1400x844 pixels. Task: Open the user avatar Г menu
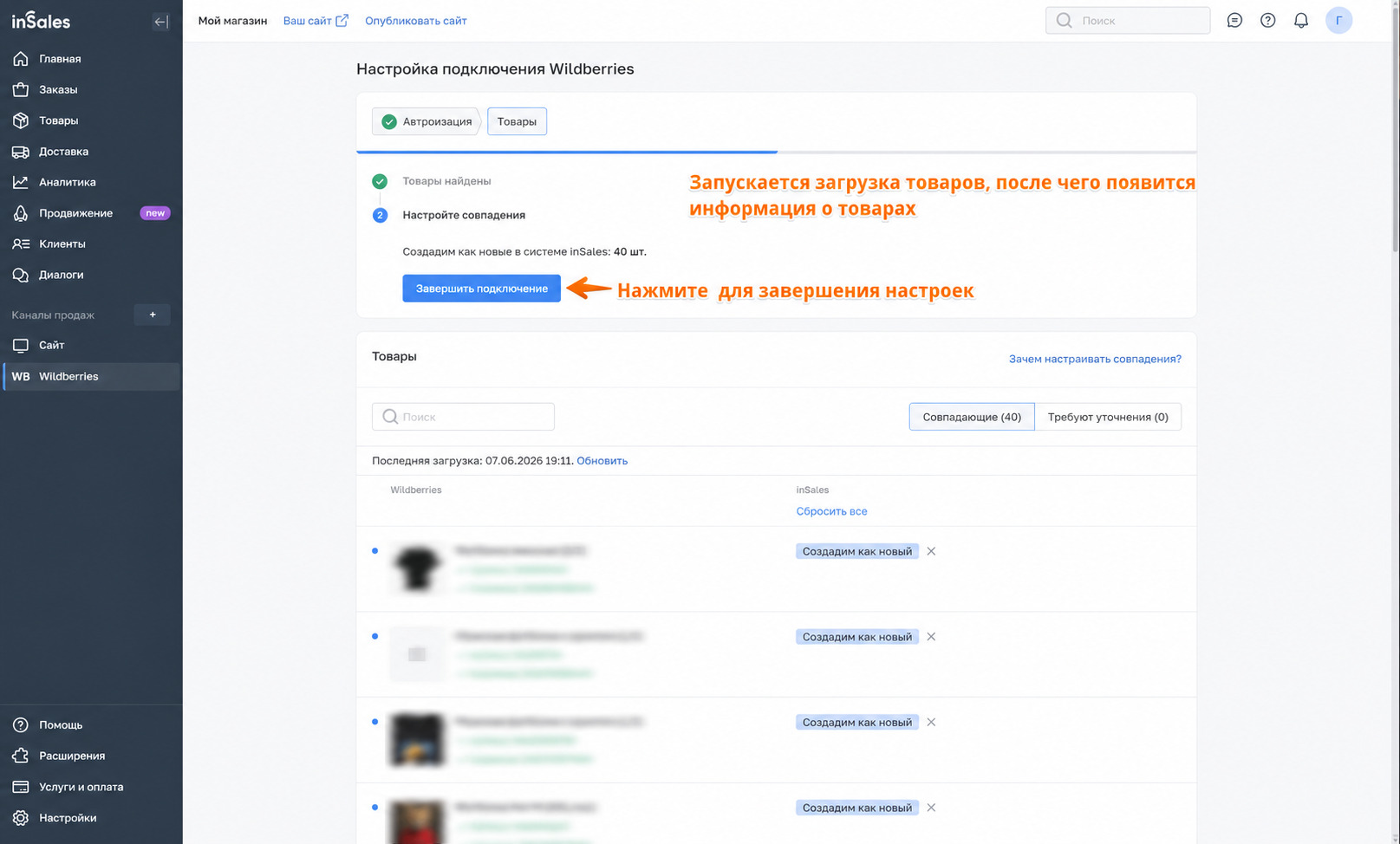coord(1339,20)
